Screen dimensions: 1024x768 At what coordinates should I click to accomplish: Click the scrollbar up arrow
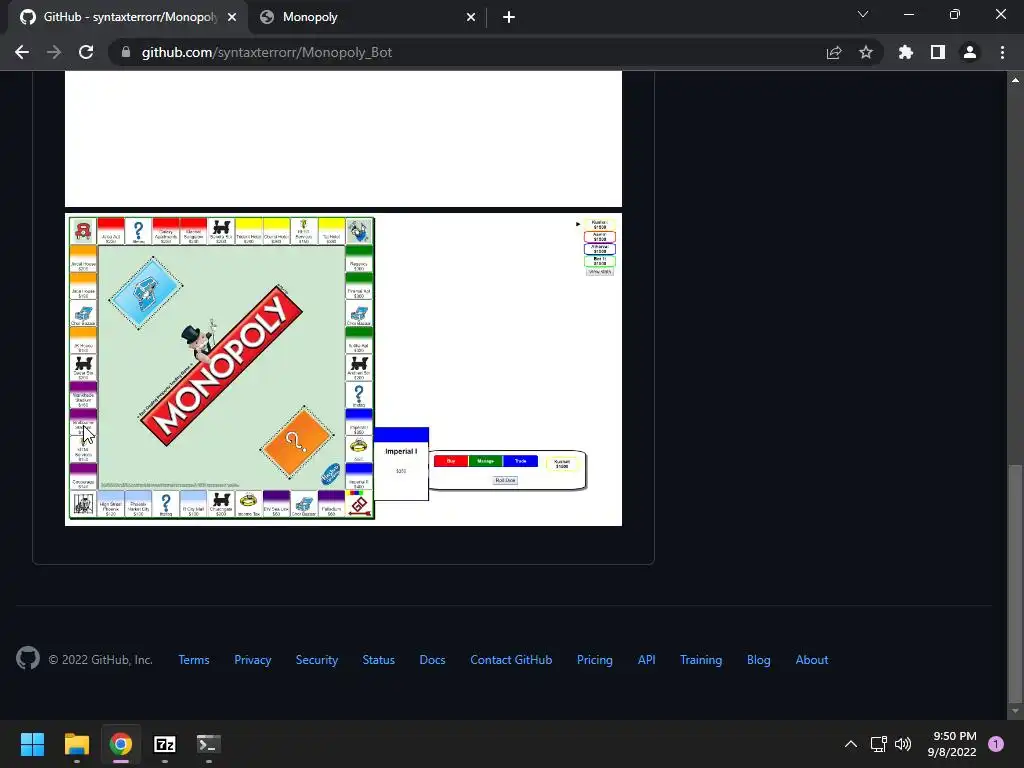pyautogui.click(x=1015, y=80)
